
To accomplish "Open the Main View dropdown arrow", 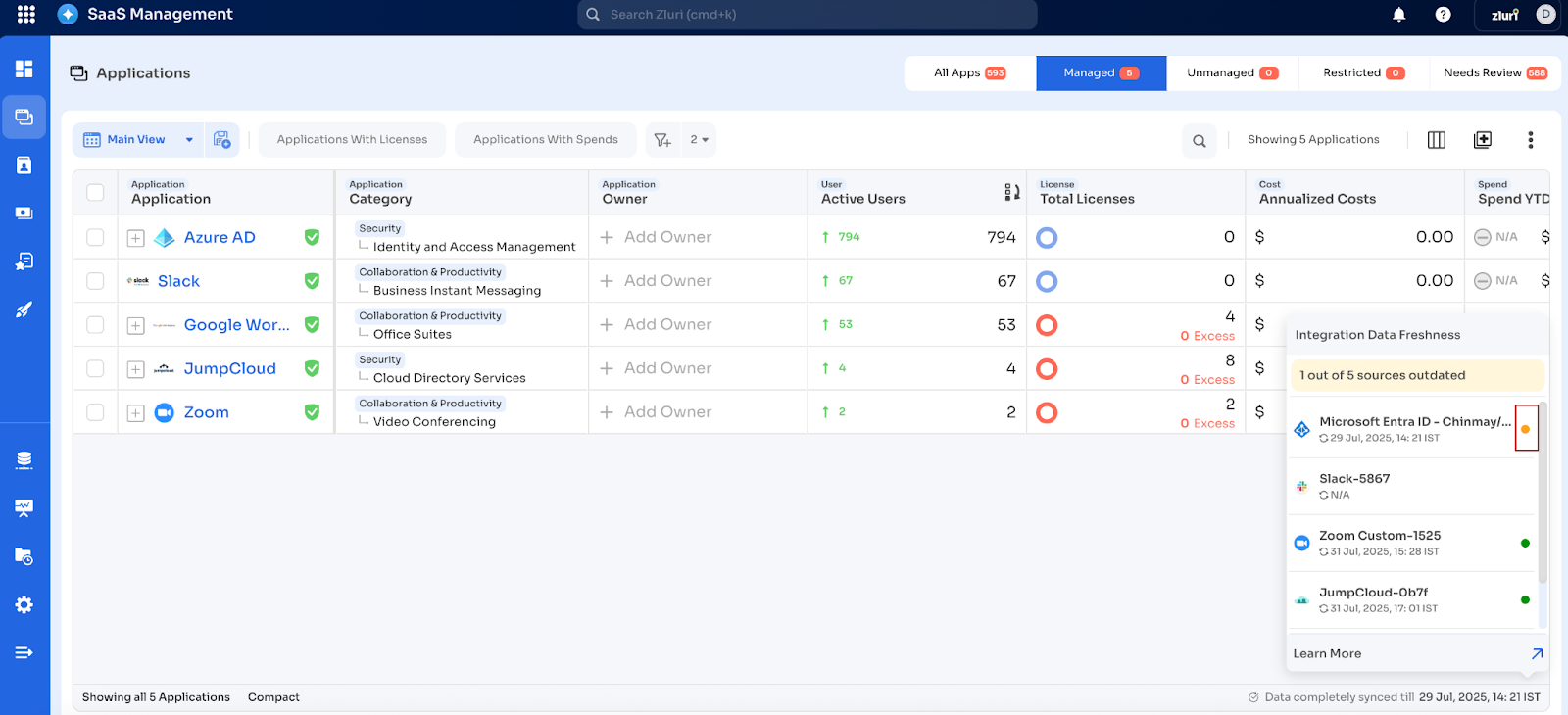I will click(x=189, y=140).
